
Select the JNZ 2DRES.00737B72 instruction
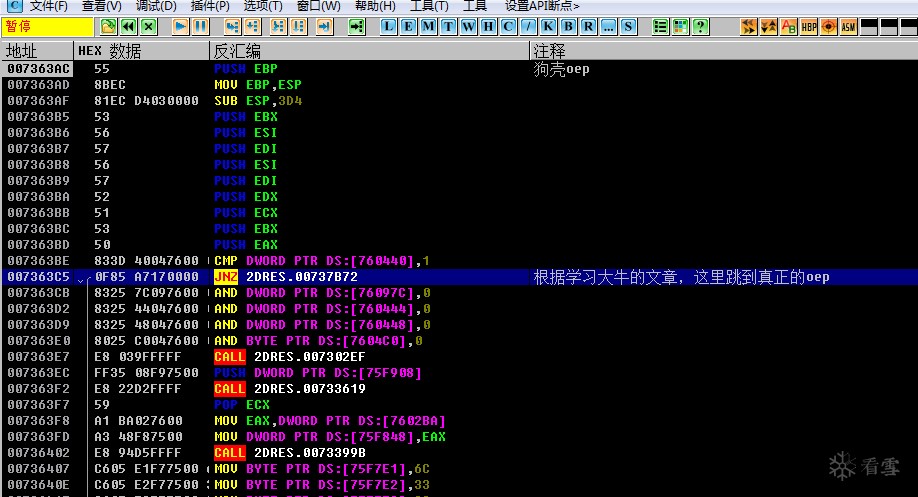point(286,277)
